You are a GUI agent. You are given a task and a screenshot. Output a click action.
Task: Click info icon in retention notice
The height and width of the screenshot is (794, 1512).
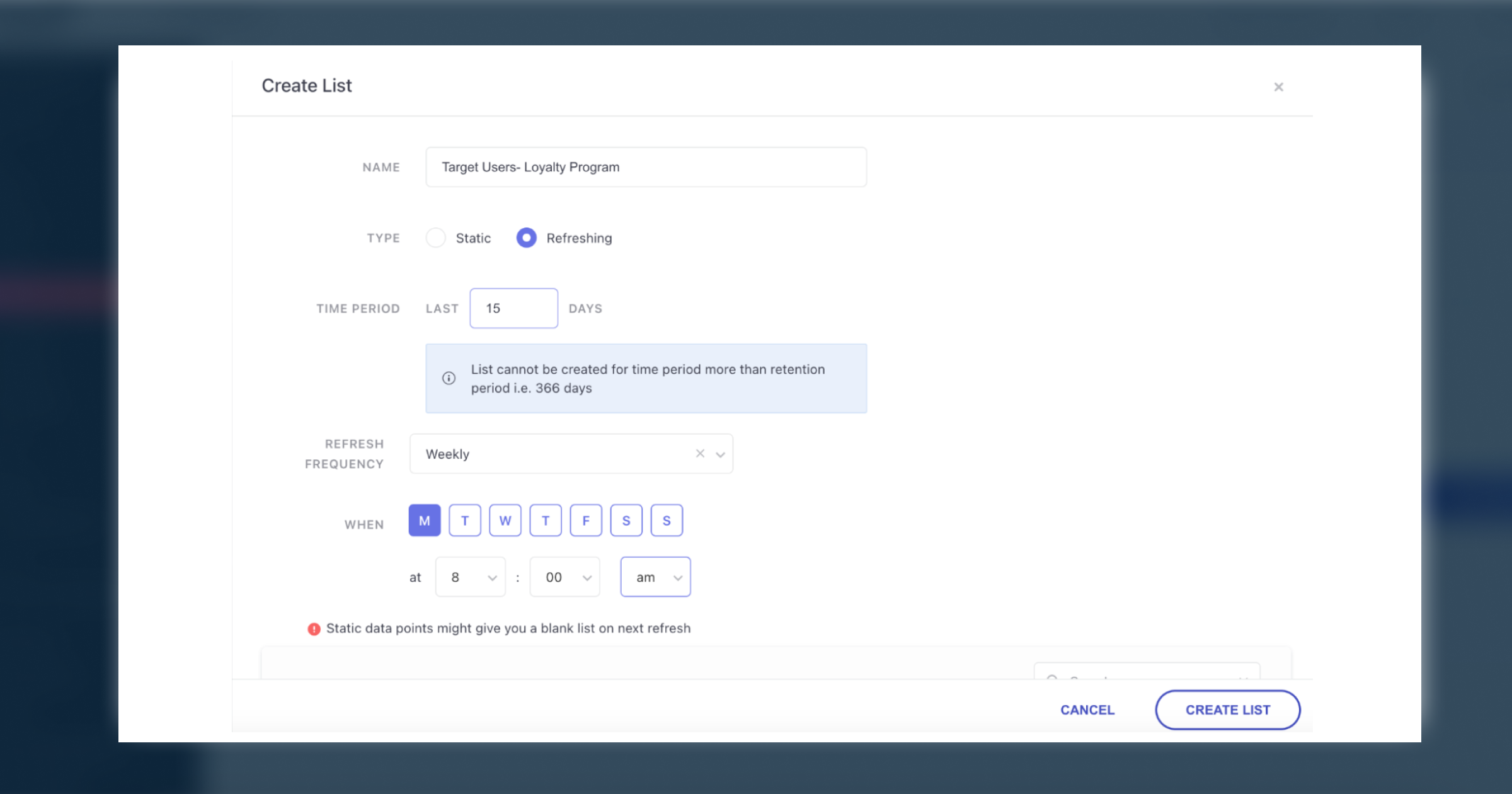point(449,378)
